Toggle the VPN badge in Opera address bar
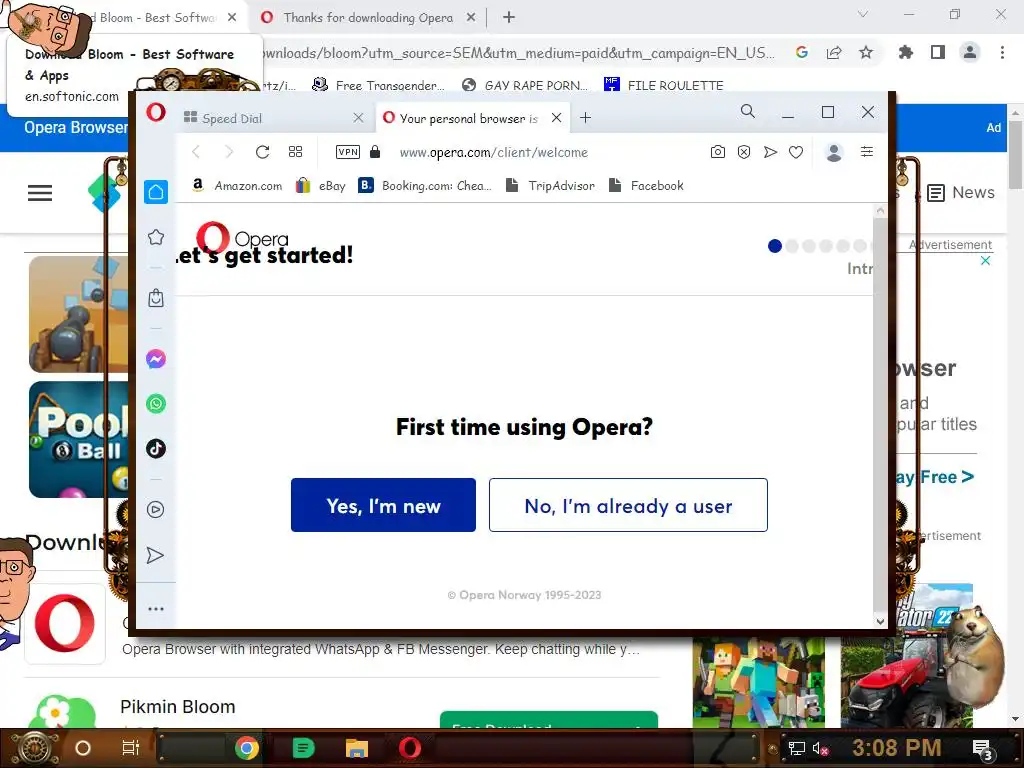Viewport: 1024px width, 768px height. click(347, 152)
